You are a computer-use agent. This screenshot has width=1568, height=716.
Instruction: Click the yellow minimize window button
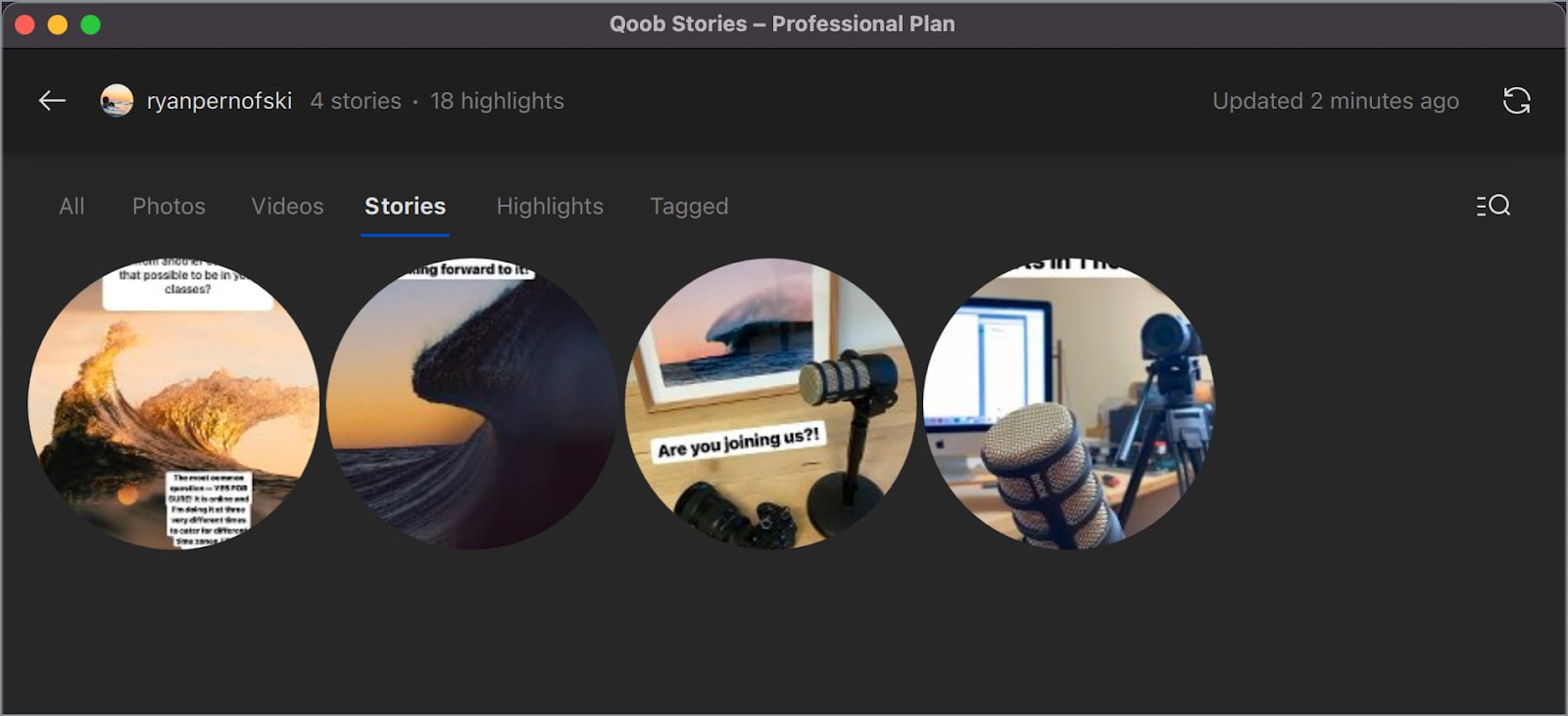(58, 24)
